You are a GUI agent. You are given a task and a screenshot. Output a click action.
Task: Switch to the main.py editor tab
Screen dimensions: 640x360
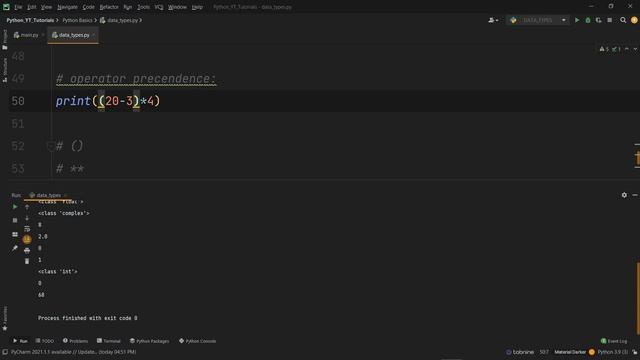[27, 35]
